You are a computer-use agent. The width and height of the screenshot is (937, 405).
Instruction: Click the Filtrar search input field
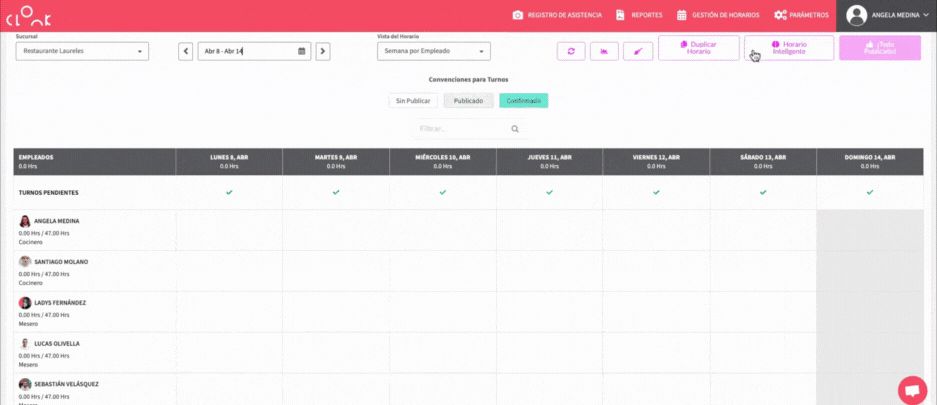460,129
